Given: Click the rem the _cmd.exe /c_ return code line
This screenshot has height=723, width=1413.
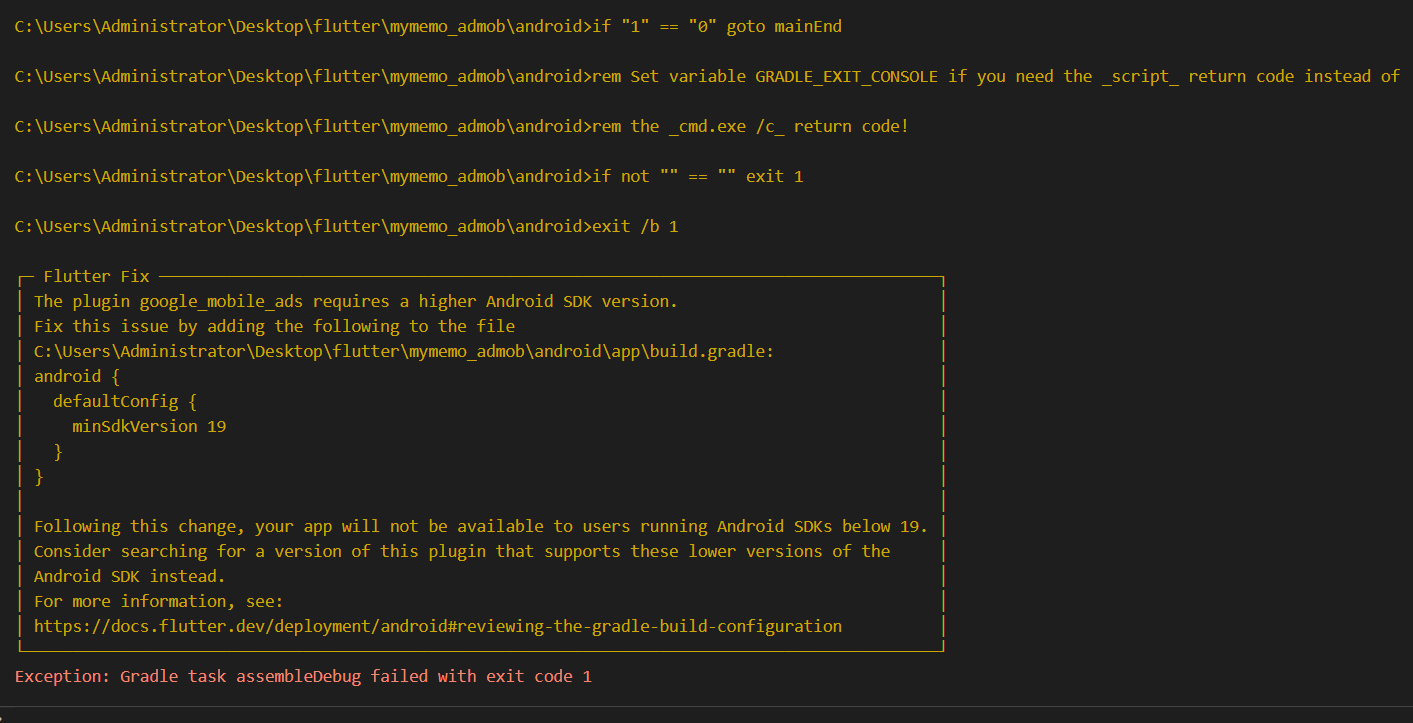Looking at the screenshot, I should pyautogui.click(x=461, y=126).
